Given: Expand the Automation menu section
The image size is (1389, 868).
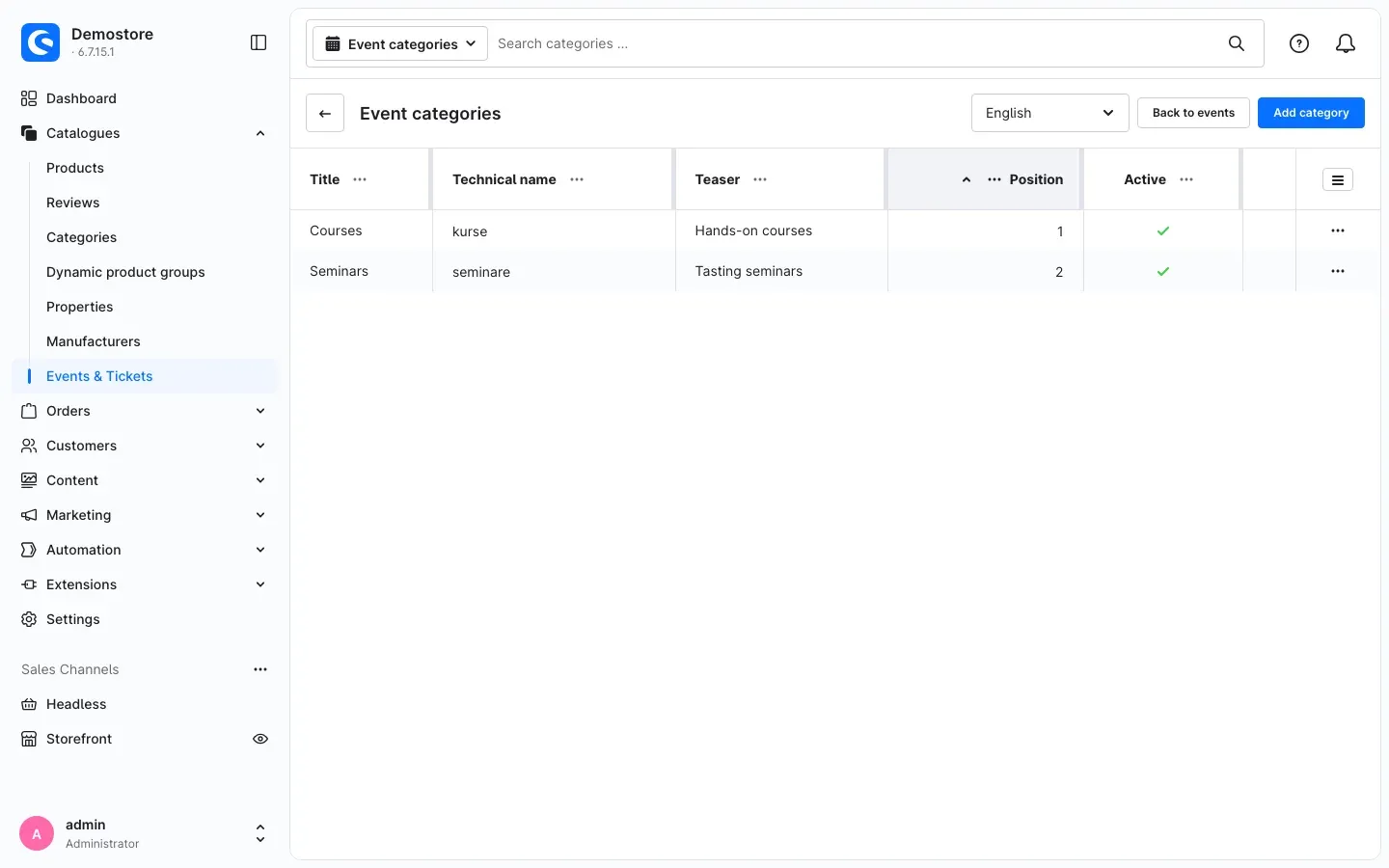Looking at the screenshot, I should (x=260, y=550).
